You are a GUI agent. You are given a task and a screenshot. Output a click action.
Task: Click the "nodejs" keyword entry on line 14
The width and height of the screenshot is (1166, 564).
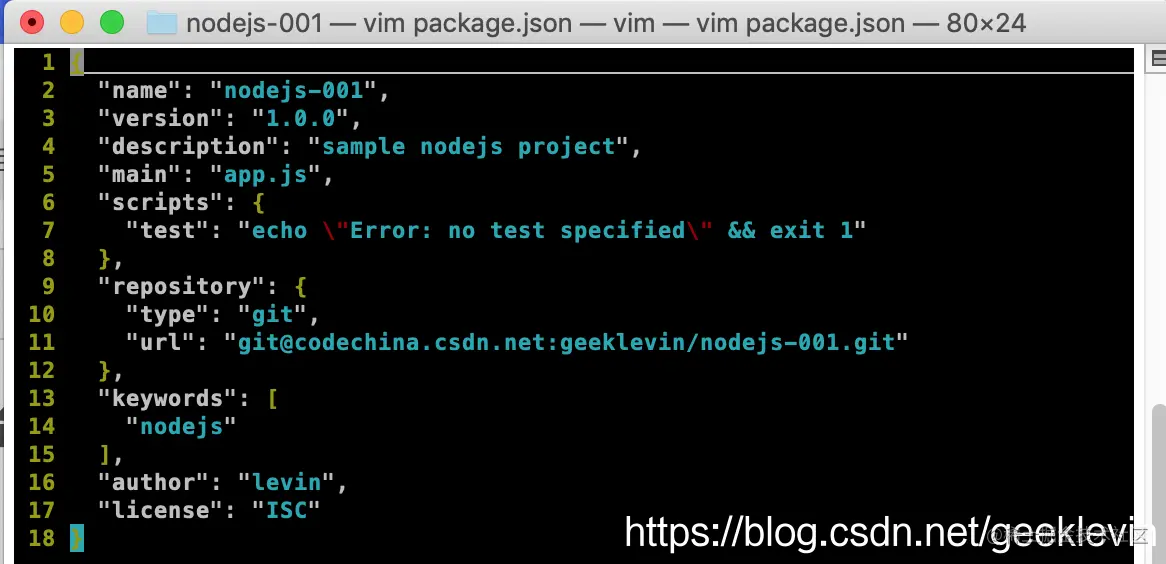pos(181,426)
